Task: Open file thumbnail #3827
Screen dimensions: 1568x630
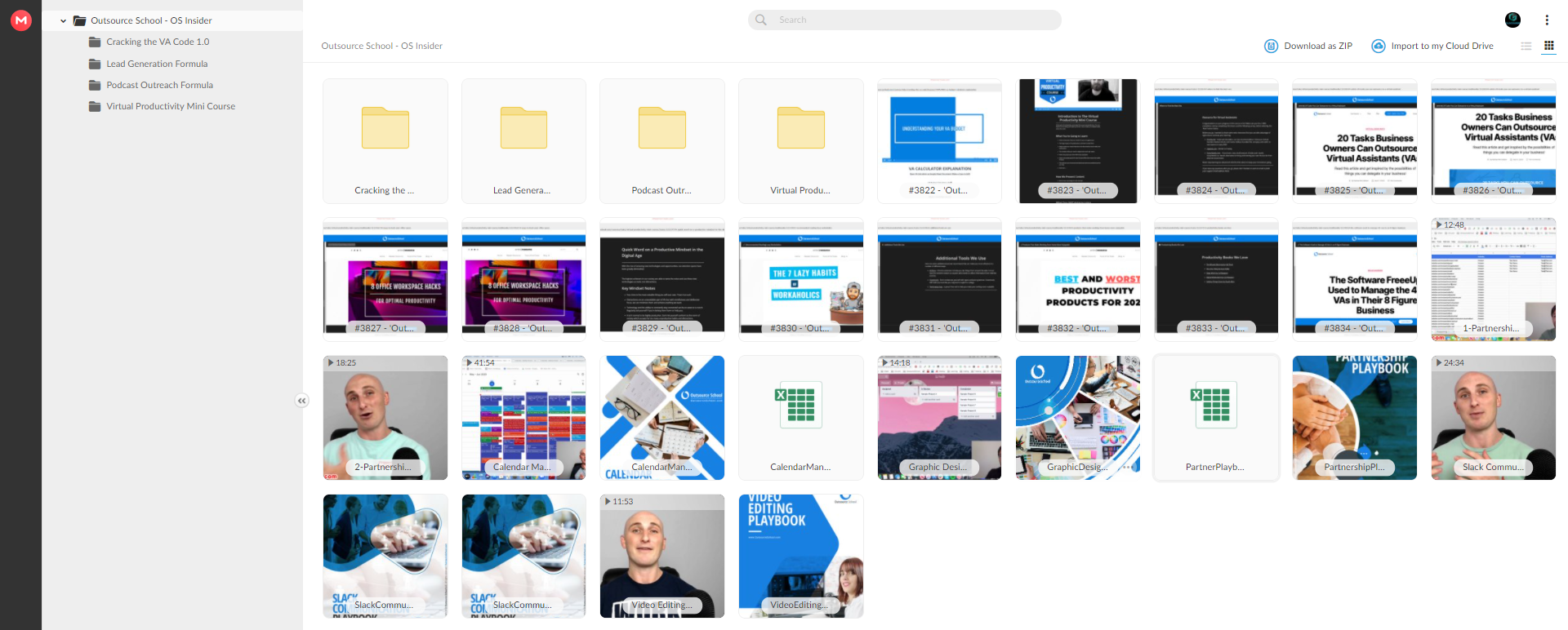Action: 385,279
